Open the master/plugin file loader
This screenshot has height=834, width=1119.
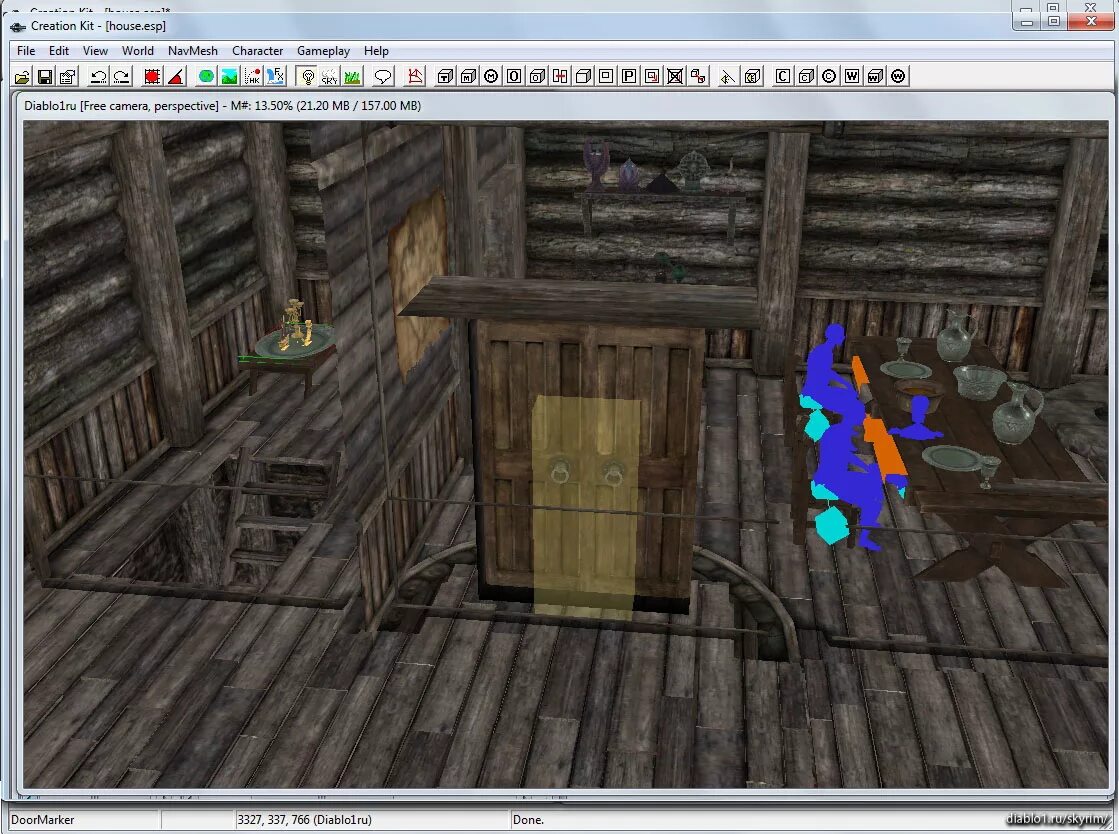coord(23,76)
